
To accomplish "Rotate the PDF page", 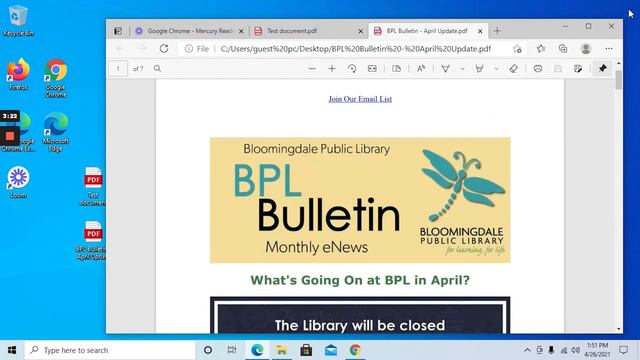I will (352, 69).
